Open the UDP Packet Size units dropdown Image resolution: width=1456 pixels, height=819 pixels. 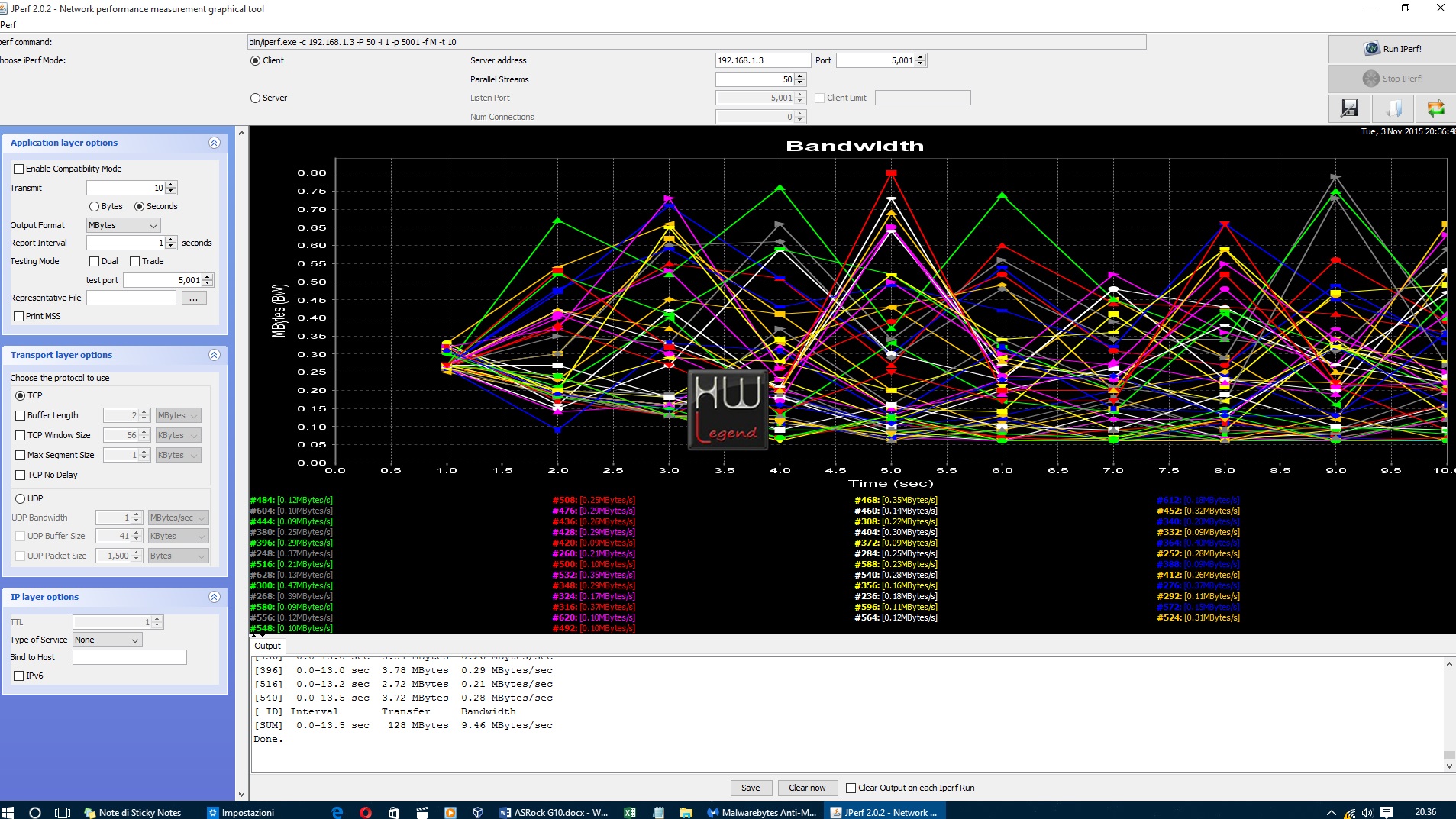pos(178,556)
